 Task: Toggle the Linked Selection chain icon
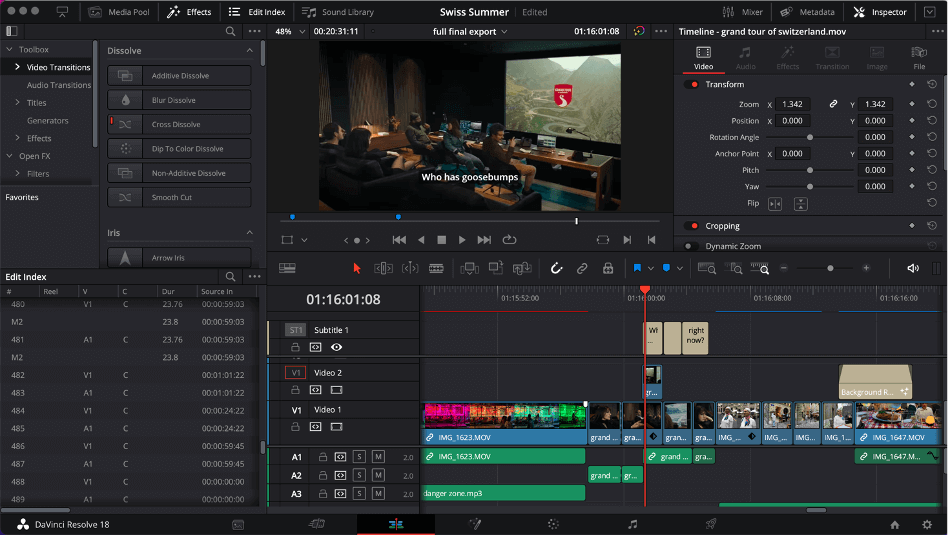(582, 268)
